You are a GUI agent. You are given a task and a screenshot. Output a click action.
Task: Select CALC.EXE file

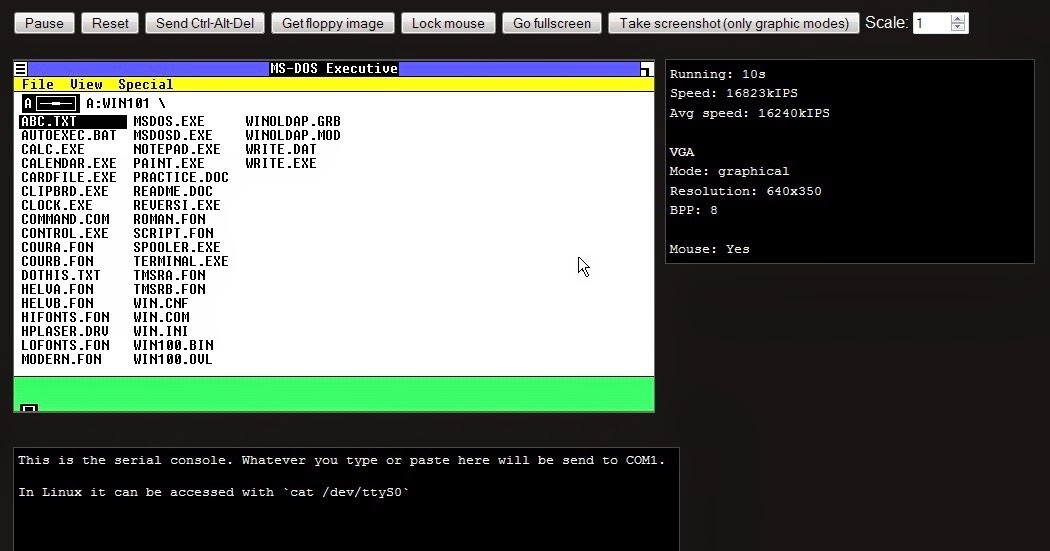53,149
